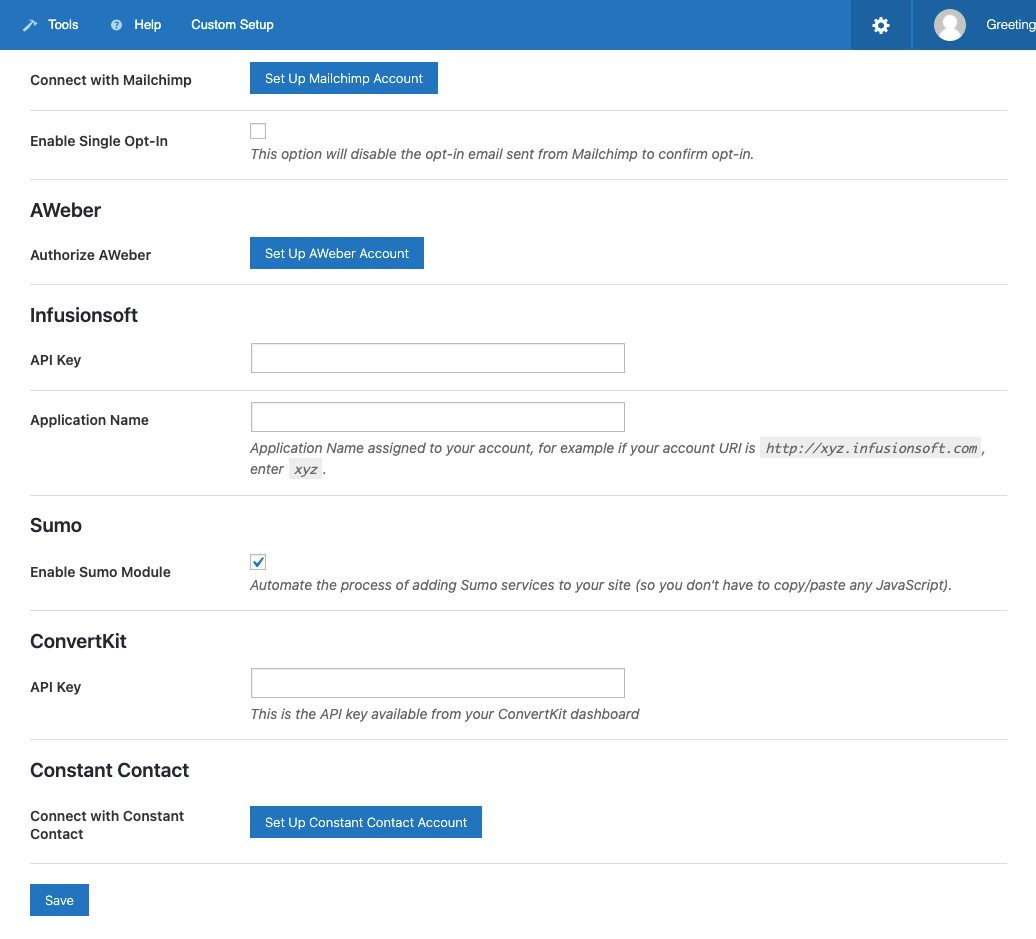Open the Custom Setup menu
The width and height of the screenshot is (1036, 939).
click(x=232, y=24)
